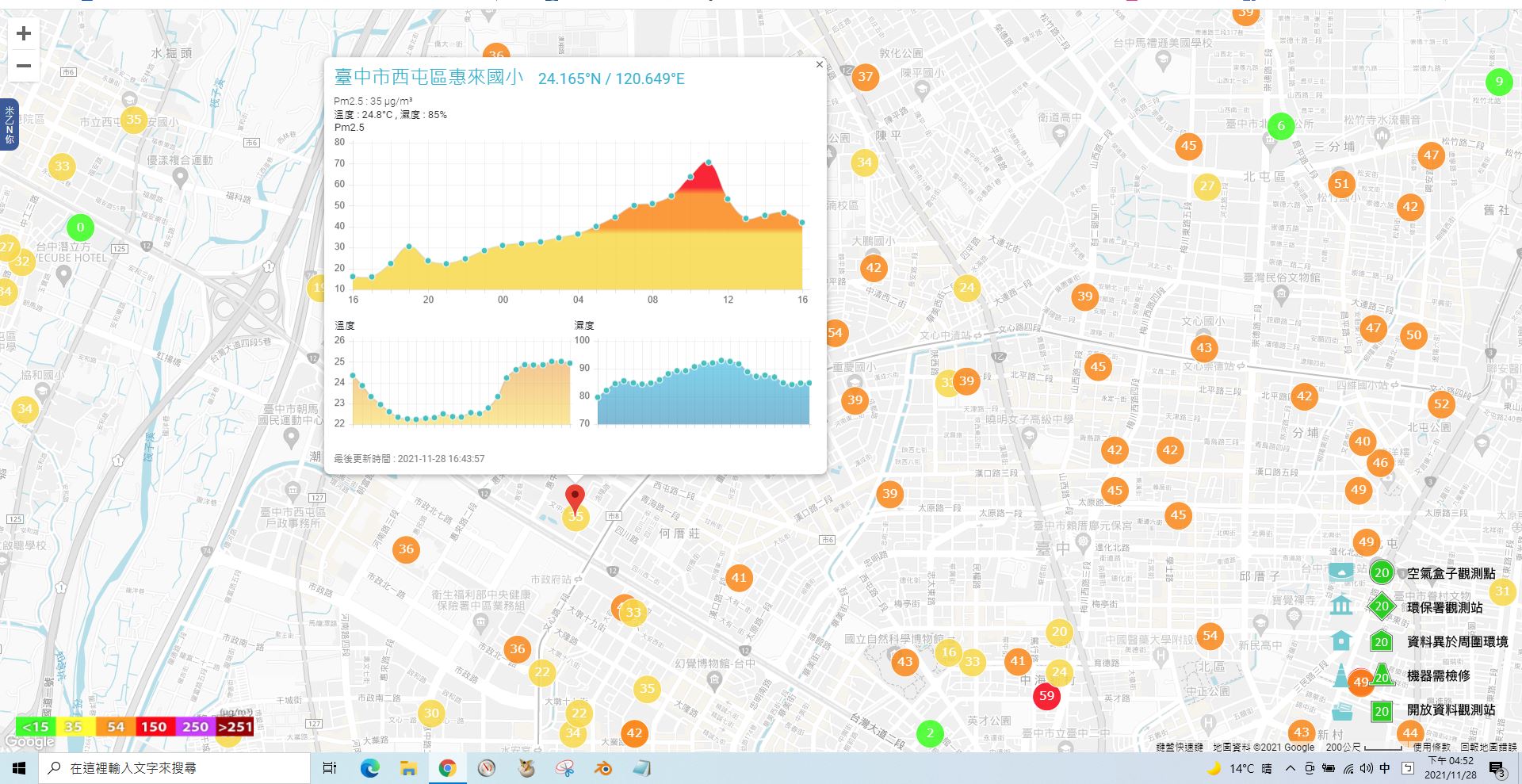Select the orange 51 sensor marker
Image resolution: width=1522 pixels, height=784 pixels.
pyautogui.click(x=1341, y=184)
